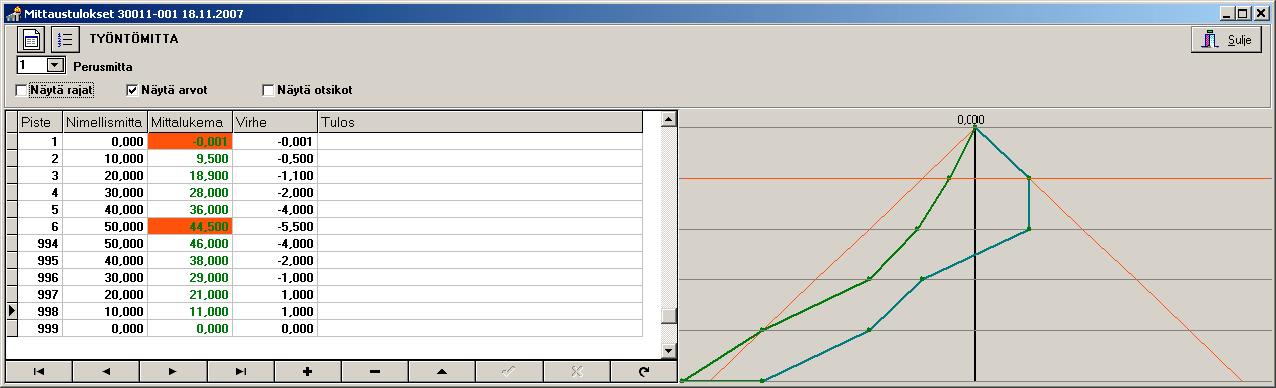Uncheck the Näytä arvot checkbox
1276x388 pixels.
pos(132,90)
